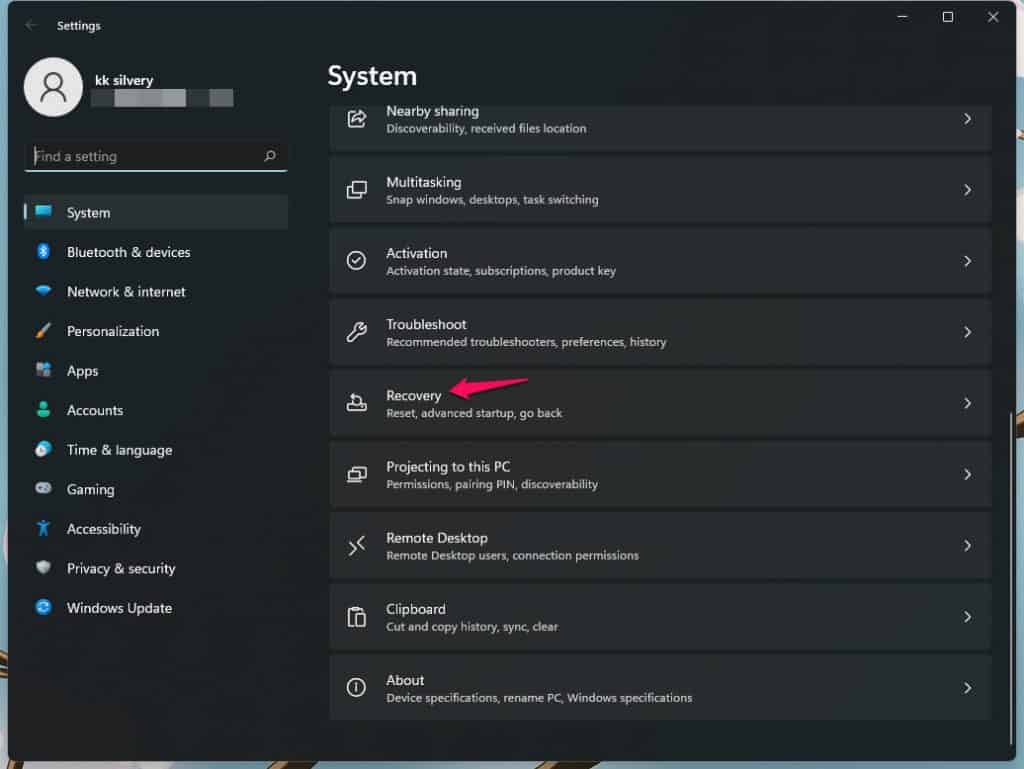Open Gaming settings label
This screenshot has width=1024, height=769.
[x=90, y=490]
